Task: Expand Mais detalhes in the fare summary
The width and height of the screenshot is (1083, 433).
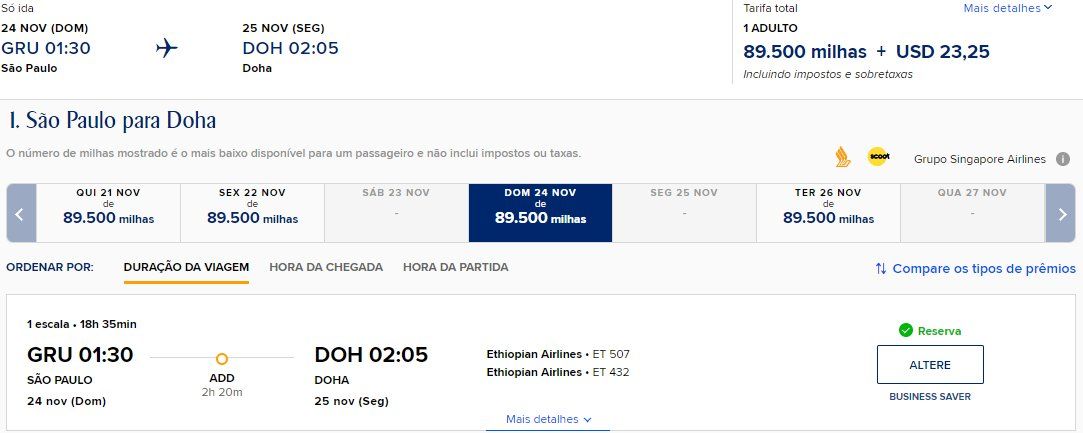Action: click(1008, 8)
